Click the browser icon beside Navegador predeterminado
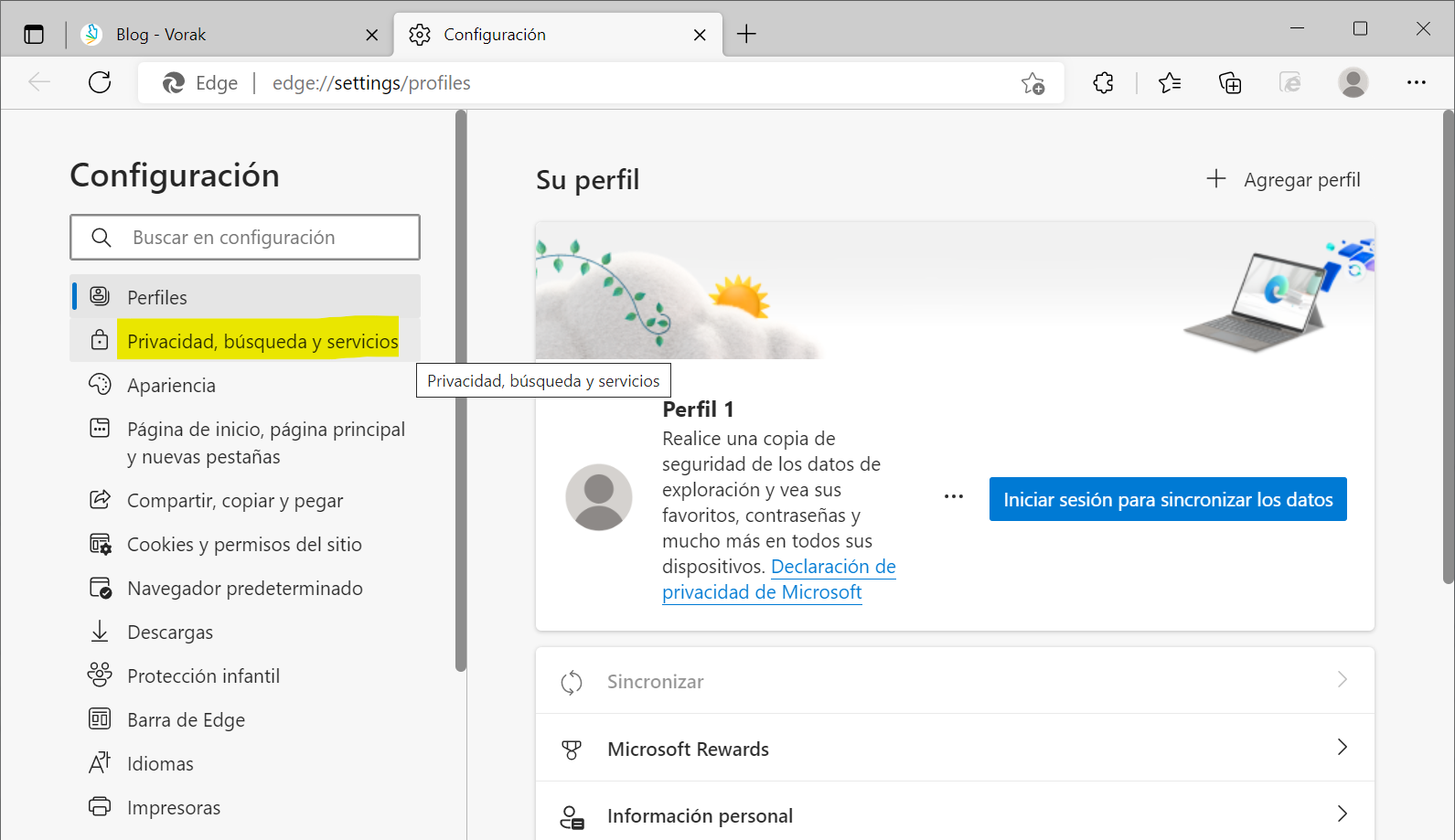The image size is (1455, 840). 100,588
